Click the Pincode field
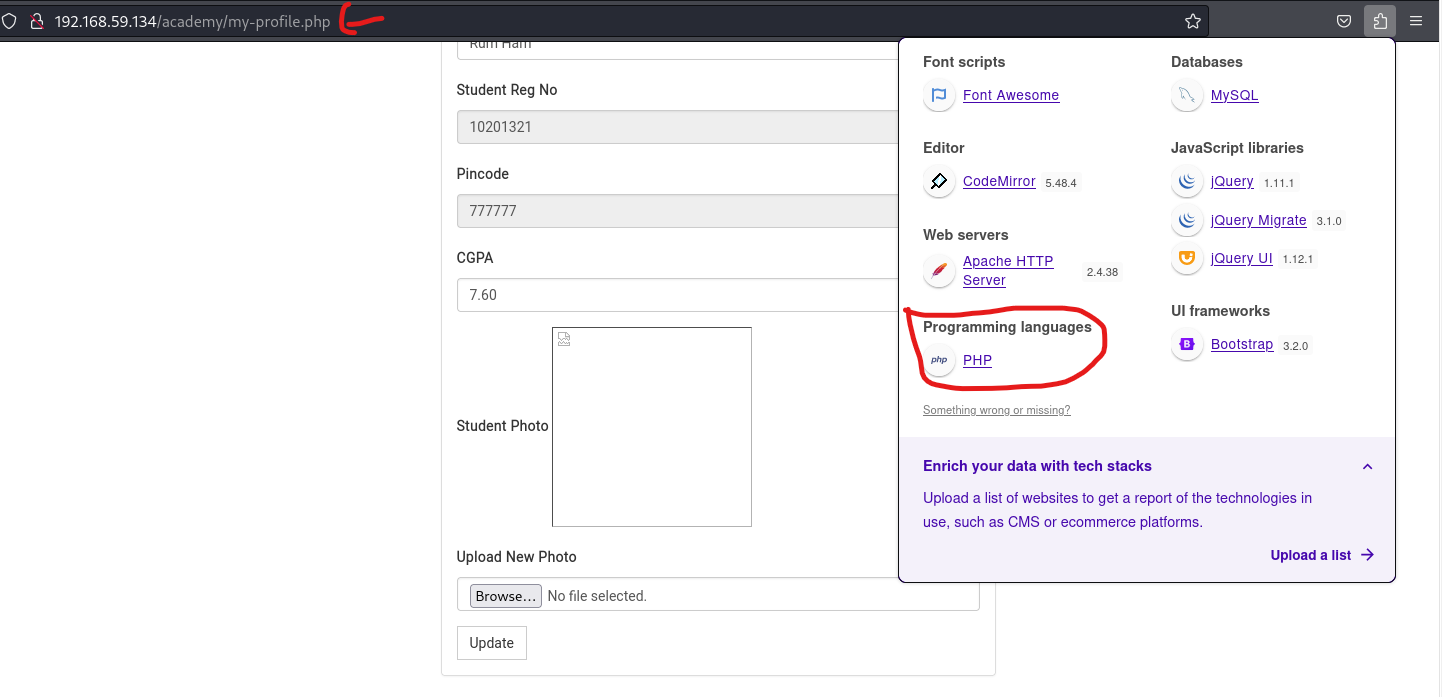Screen dimensions: 1442x697 point(678,211)
